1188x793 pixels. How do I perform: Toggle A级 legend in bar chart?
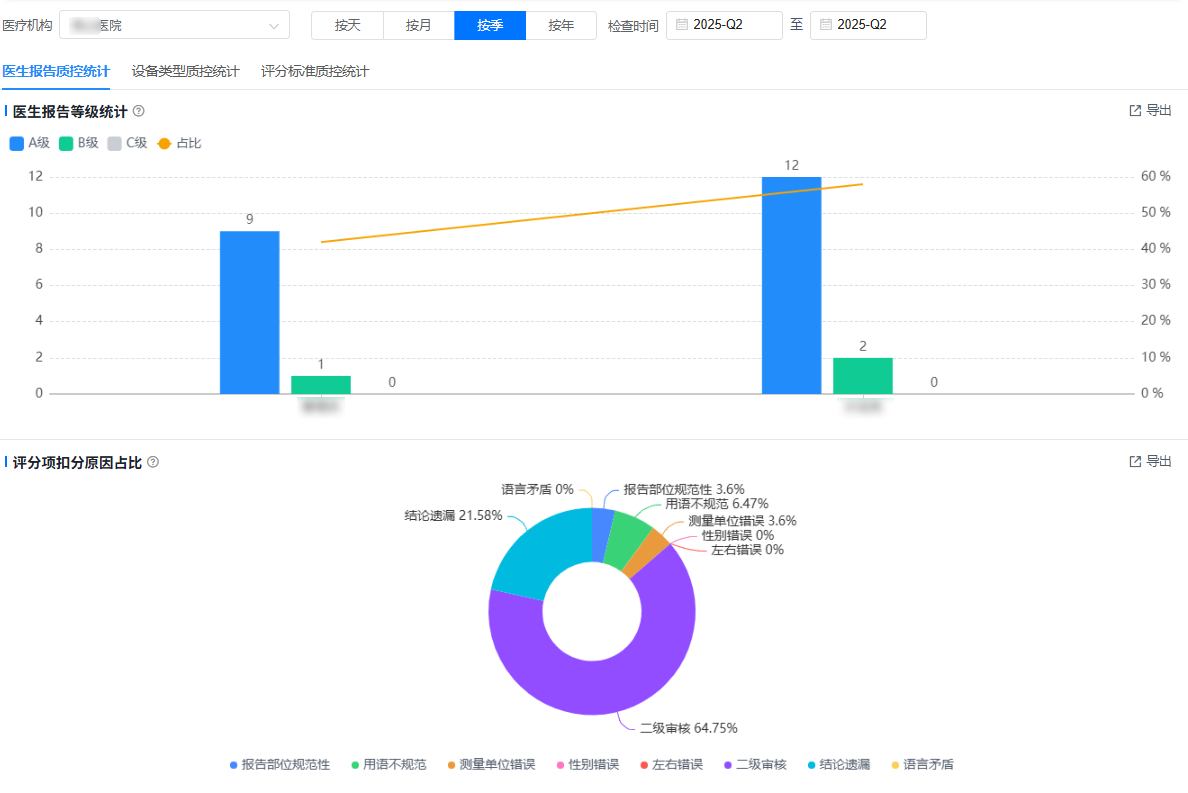(29, 143)
